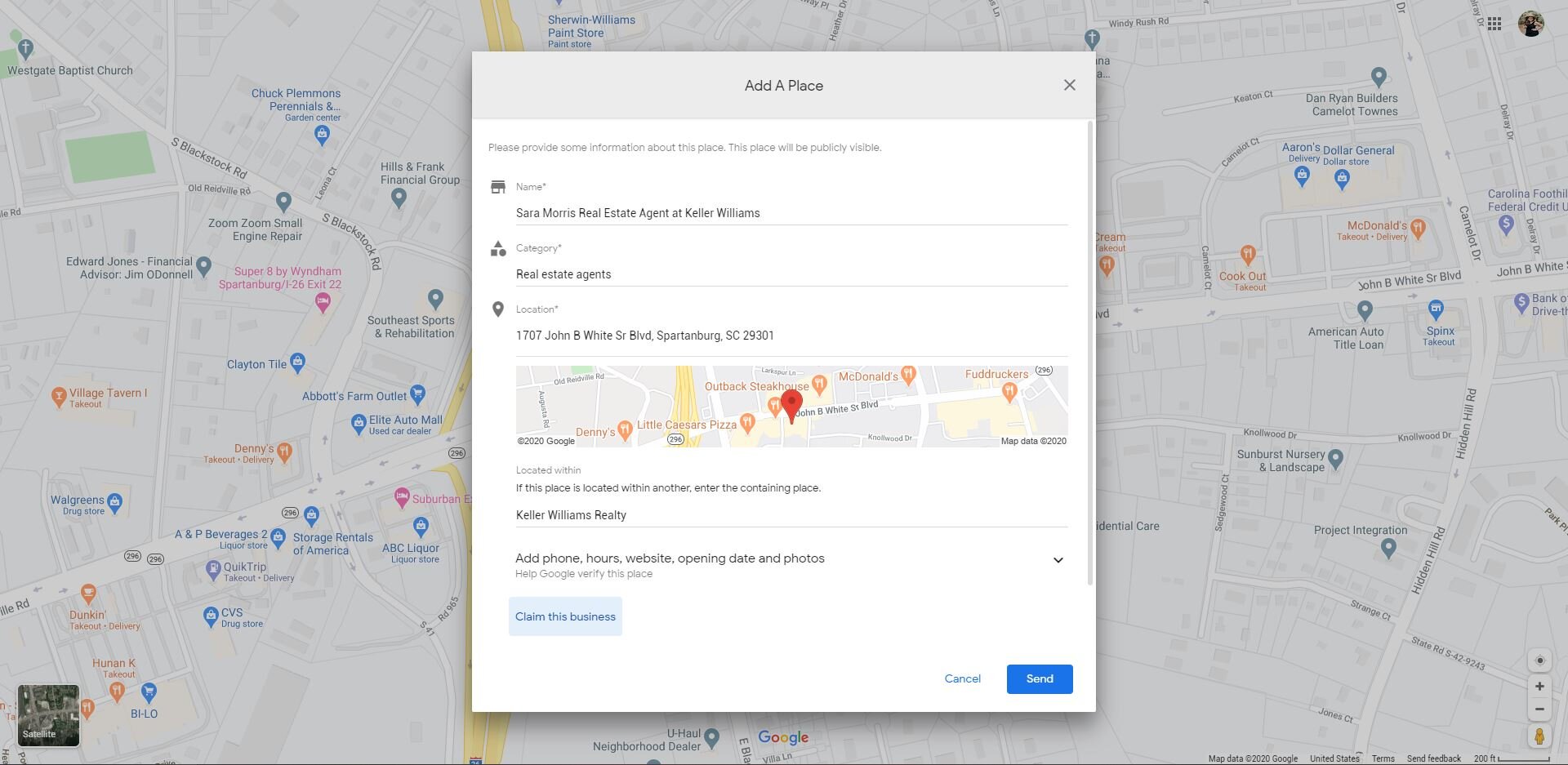Click Dunkin' restaurant pin

pos(88,594)
